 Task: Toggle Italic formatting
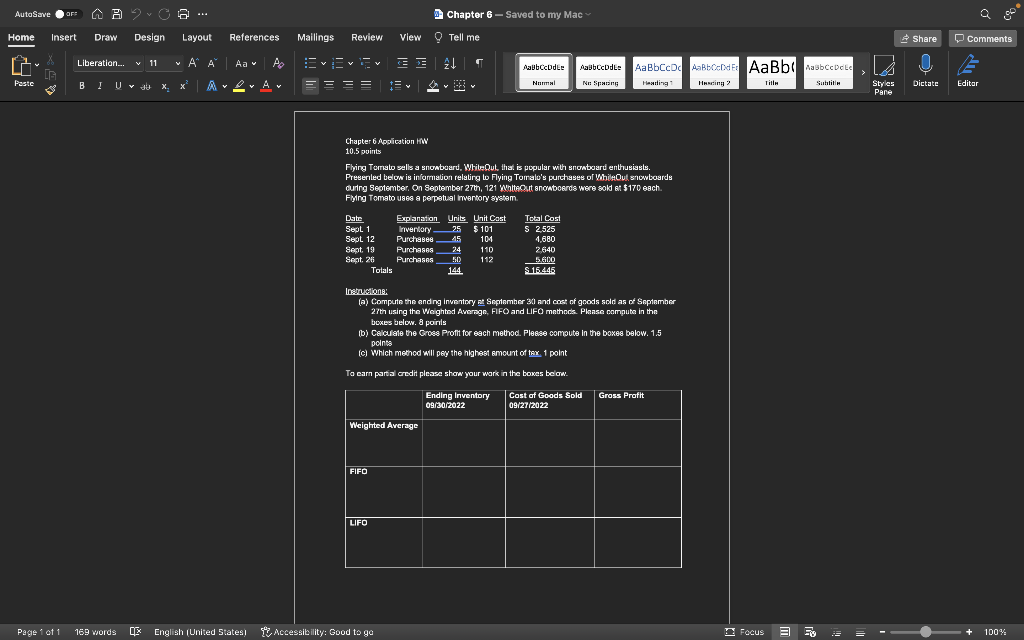click(100, 86)
